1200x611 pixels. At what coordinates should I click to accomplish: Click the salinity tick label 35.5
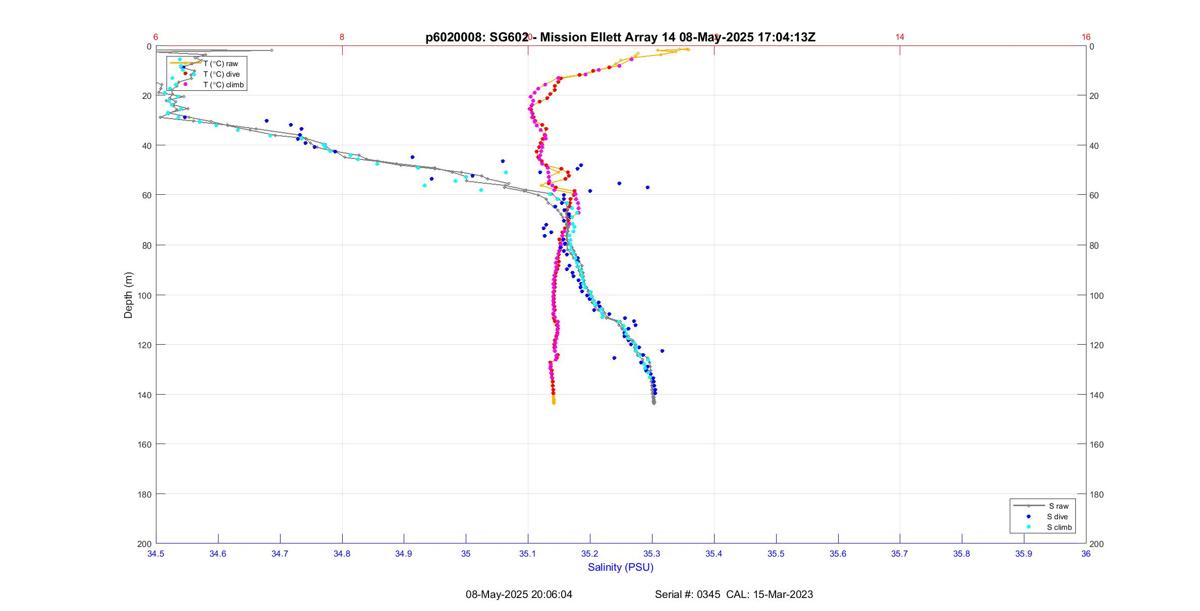tap(776, 553)
